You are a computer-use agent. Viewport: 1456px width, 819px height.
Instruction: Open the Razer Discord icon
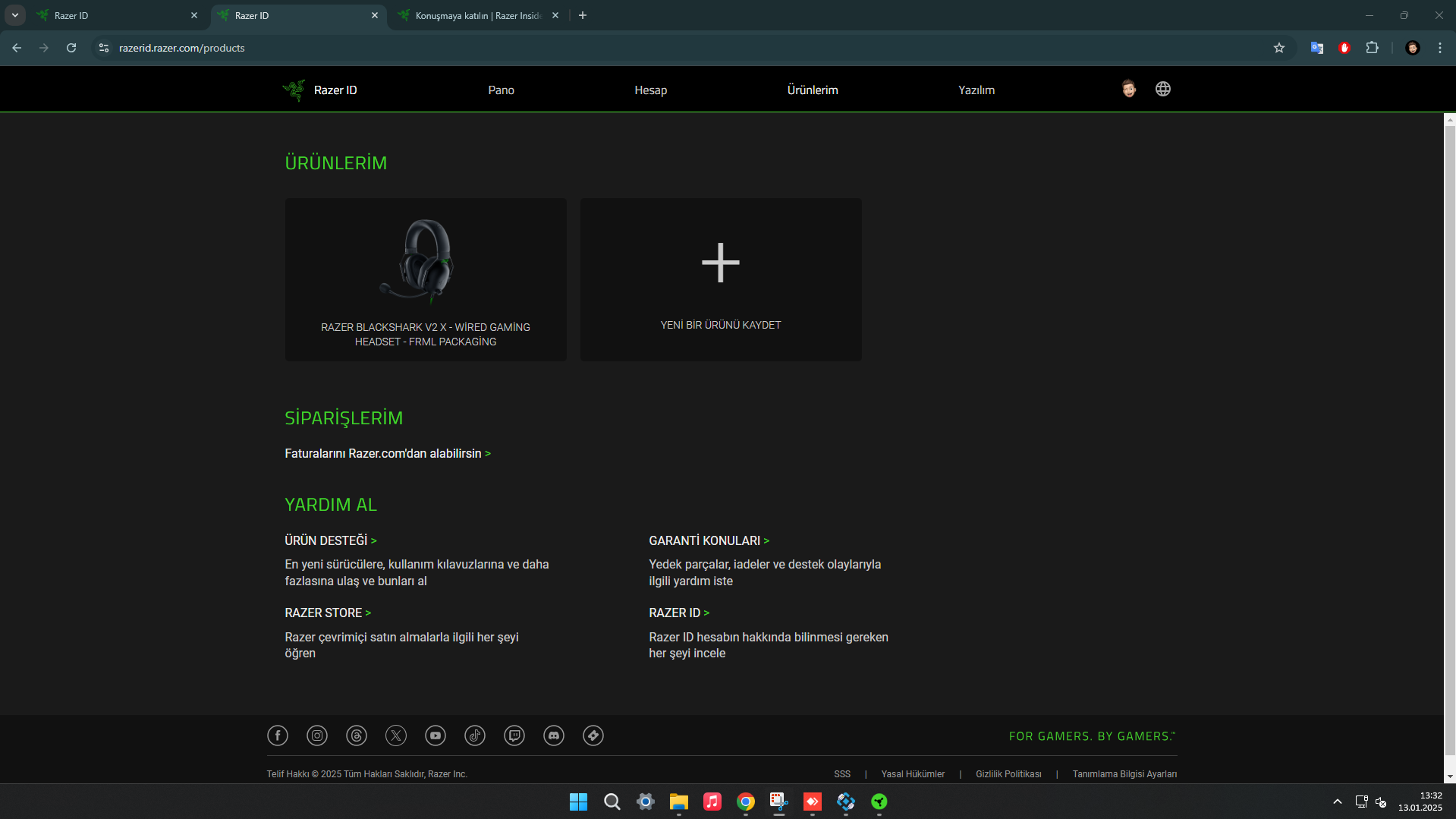[x=554, y=736]
